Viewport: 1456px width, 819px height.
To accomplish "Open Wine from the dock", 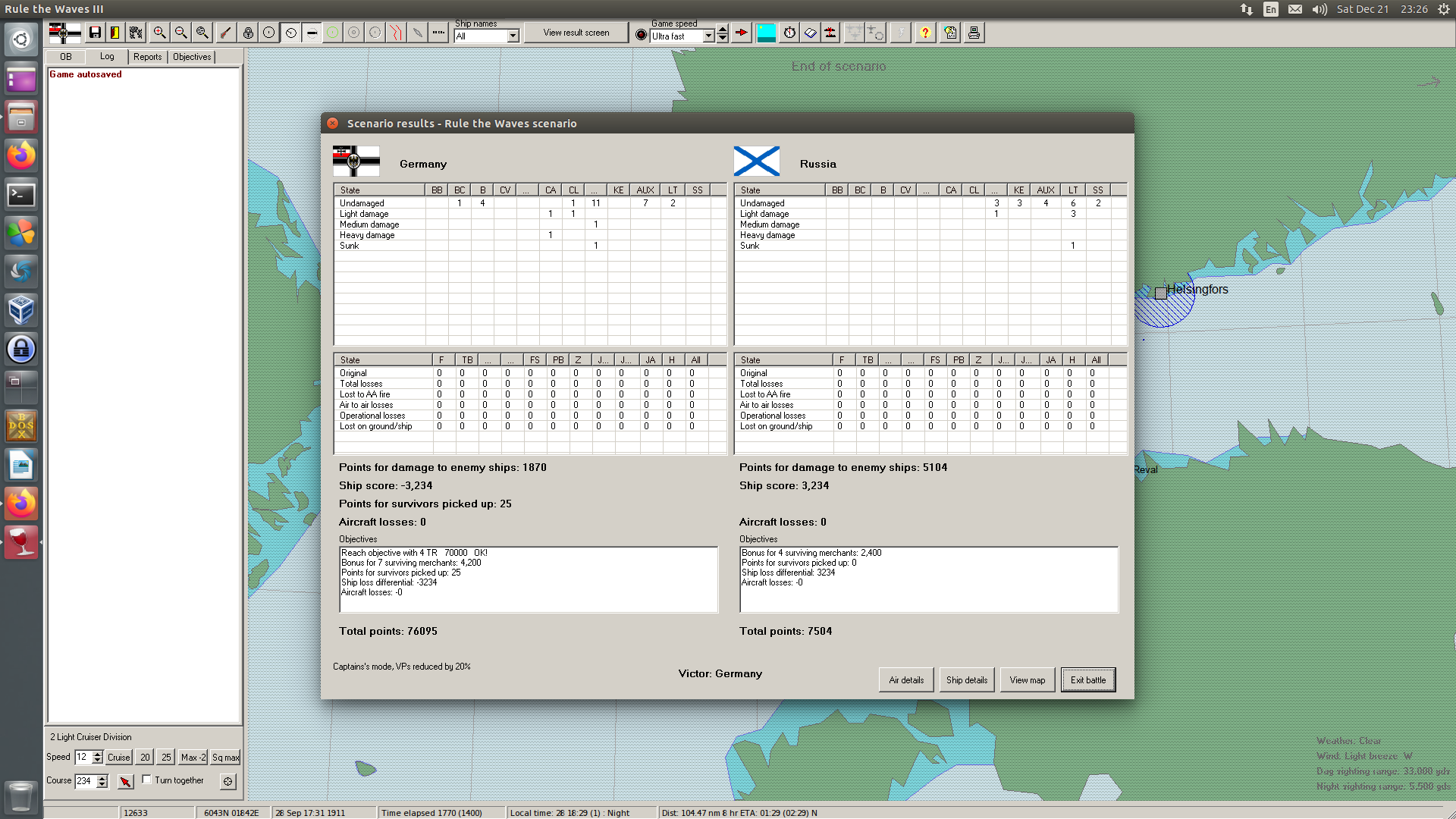I will (x=21, y=542).
